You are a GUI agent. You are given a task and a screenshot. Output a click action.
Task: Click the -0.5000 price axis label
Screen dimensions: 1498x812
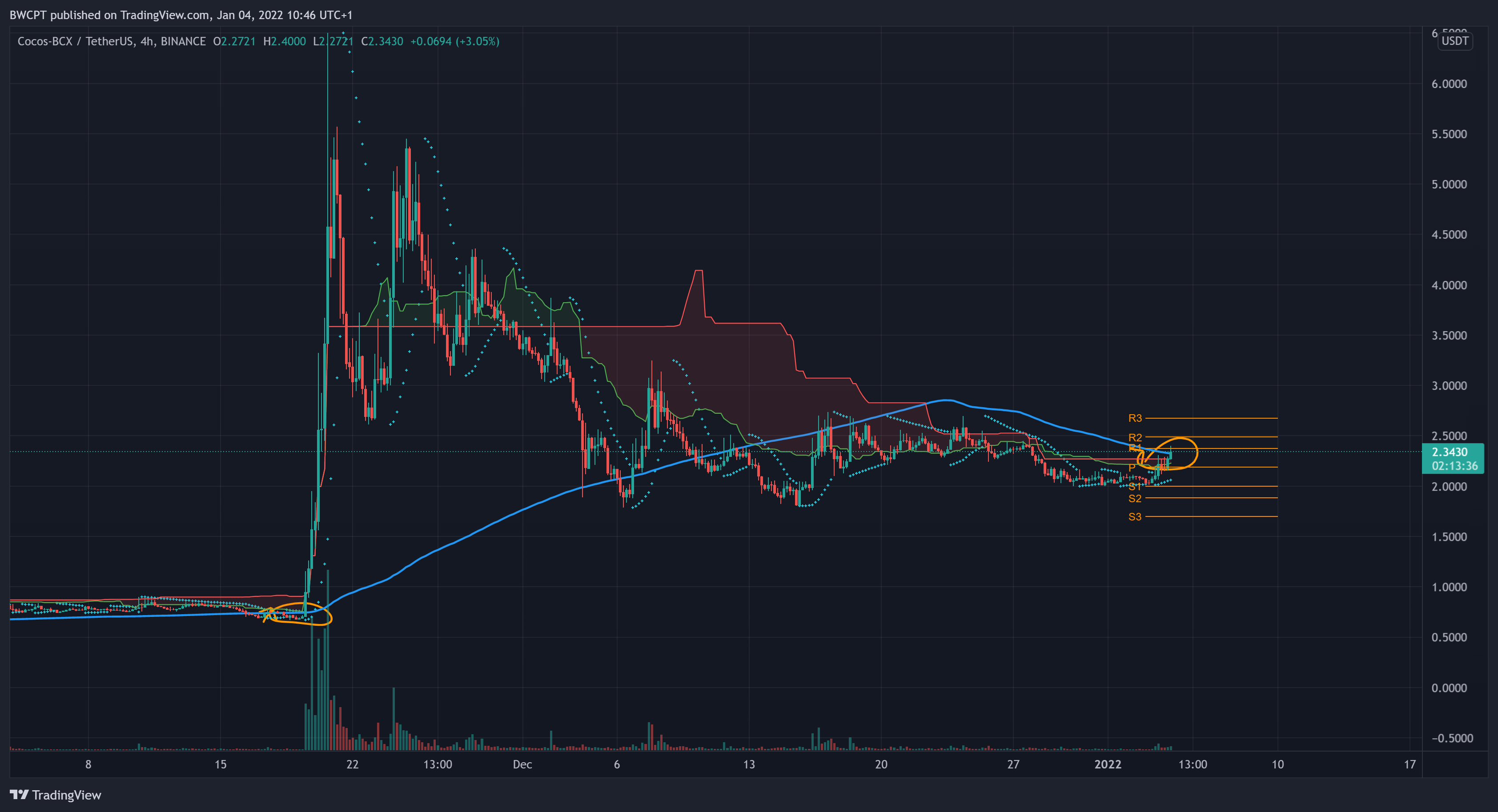(x=1451, y=738)
